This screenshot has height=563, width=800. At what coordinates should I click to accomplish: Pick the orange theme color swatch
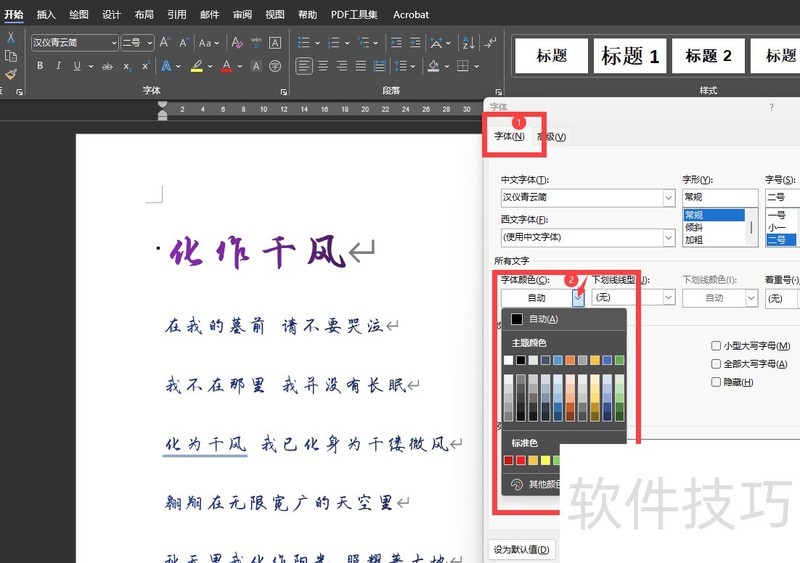coord(570,360)
